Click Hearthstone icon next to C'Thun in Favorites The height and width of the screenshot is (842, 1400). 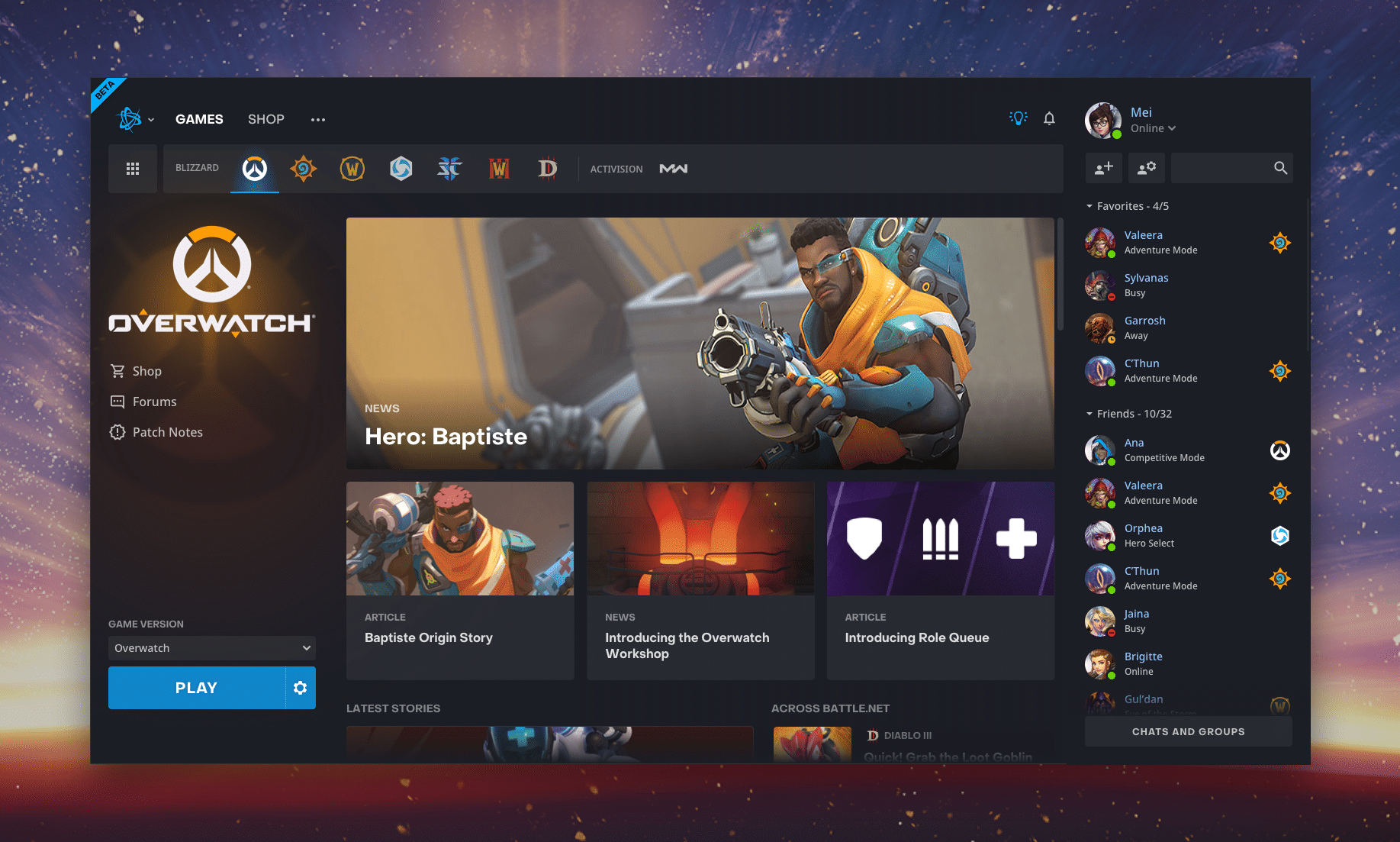pyautogui.click(x=1280, y=371)
